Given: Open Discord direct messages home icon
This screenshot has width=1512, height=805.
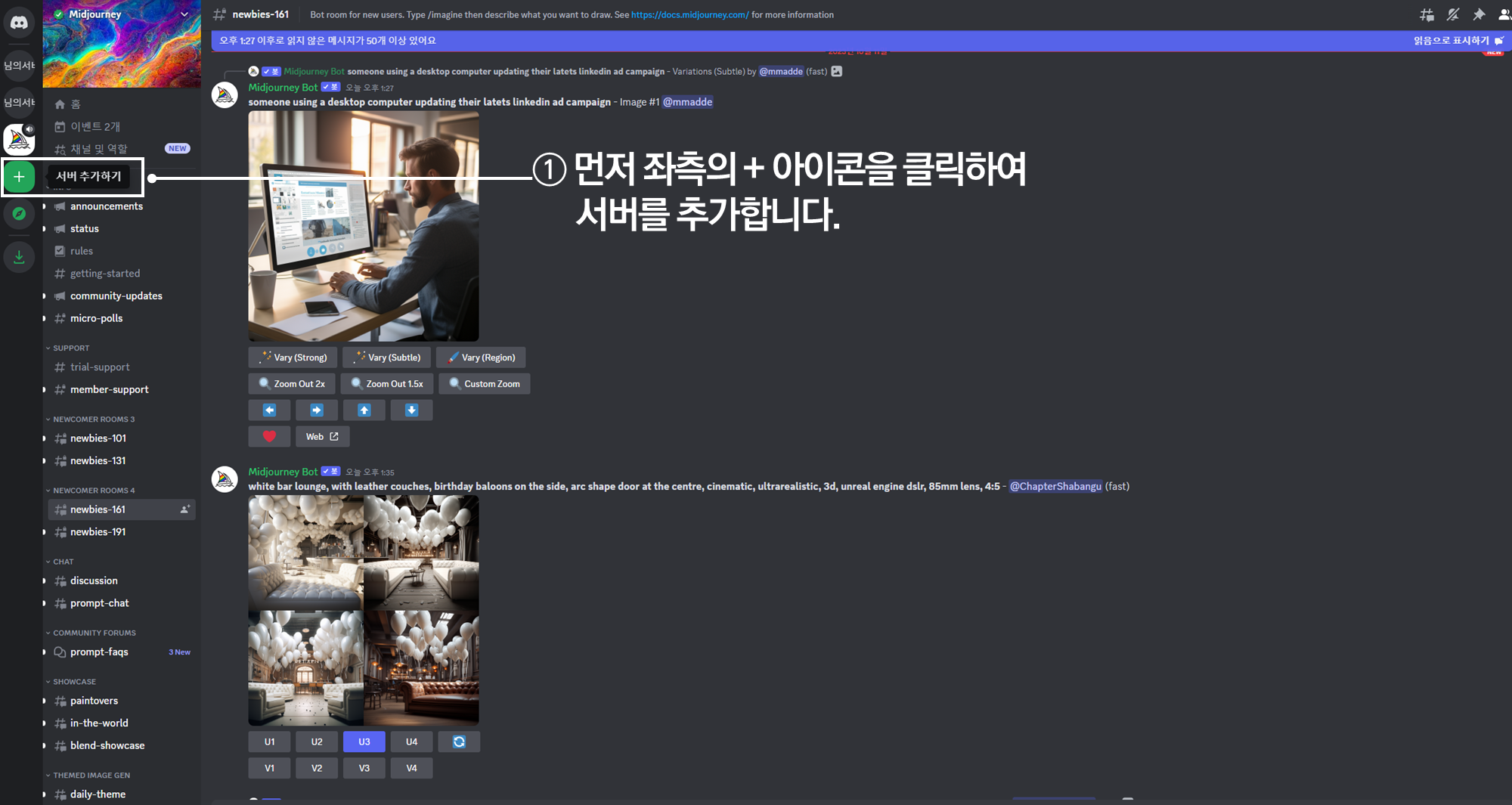Looking at the screenshot, I should point(19,23).
